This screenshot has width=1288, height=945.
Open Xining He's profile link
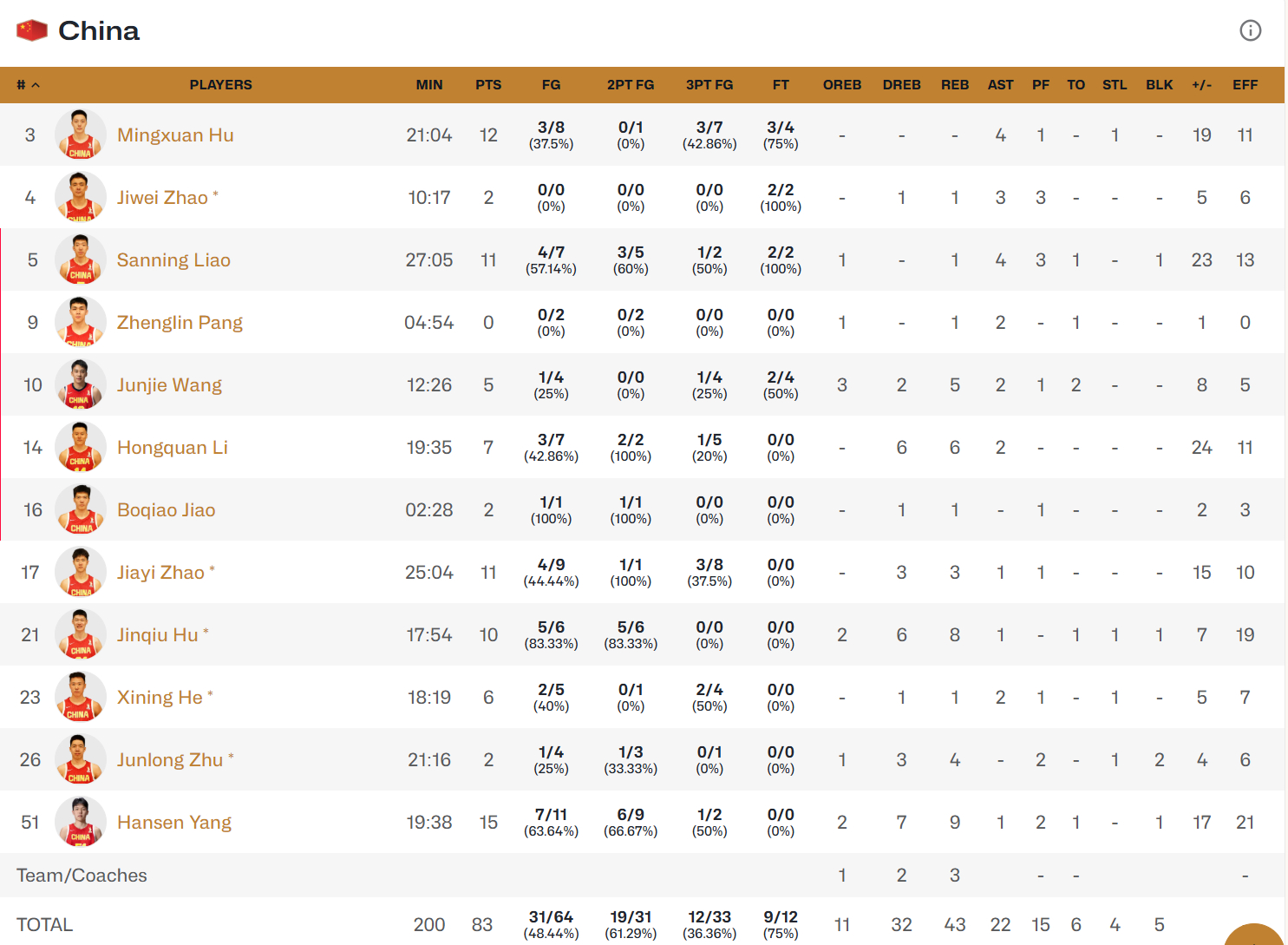click(x=160, y=698)
